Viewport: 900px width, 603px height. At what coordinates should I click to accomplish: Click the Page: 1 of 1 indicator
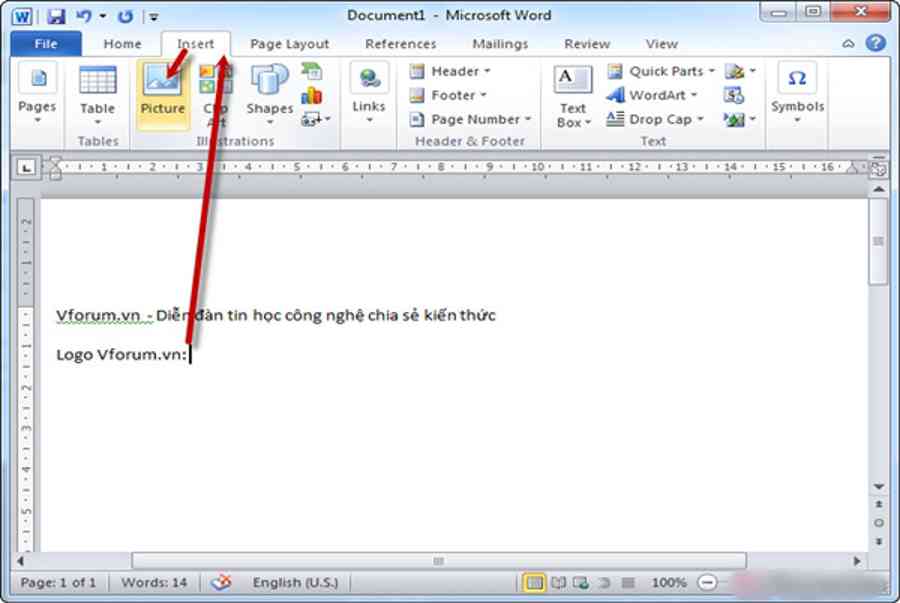[58, 583]
